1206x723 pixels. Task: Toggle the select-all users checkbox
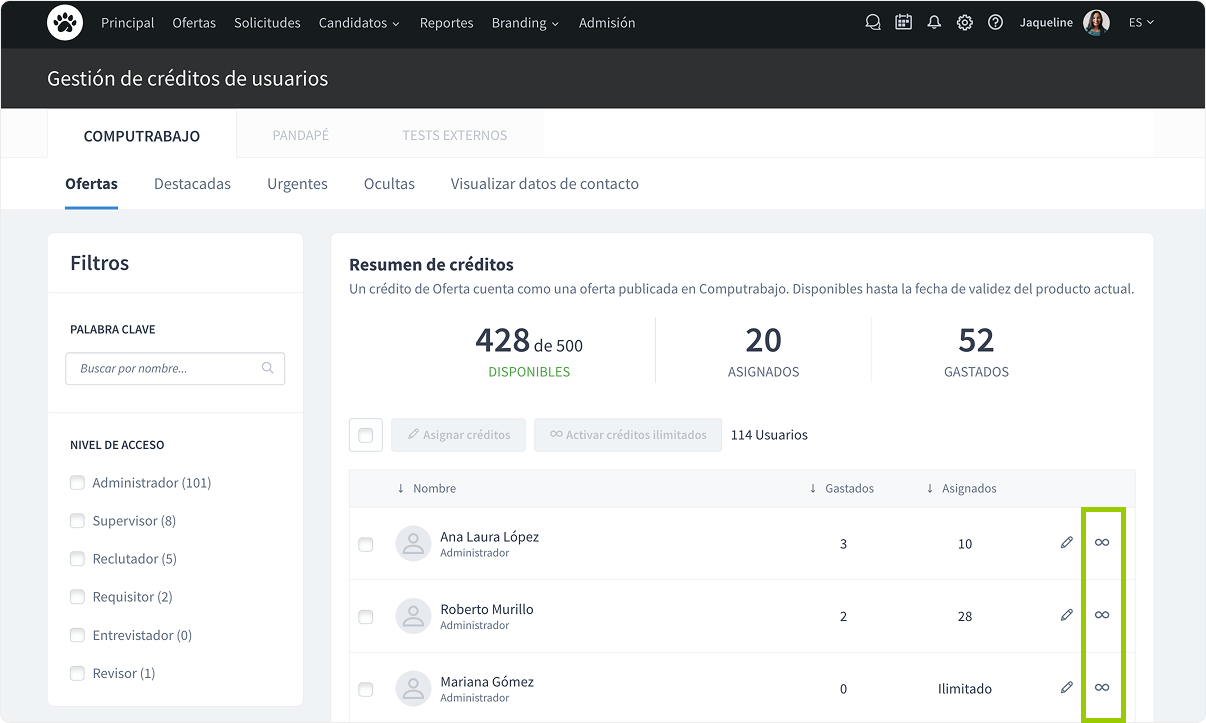click(366, 435)
